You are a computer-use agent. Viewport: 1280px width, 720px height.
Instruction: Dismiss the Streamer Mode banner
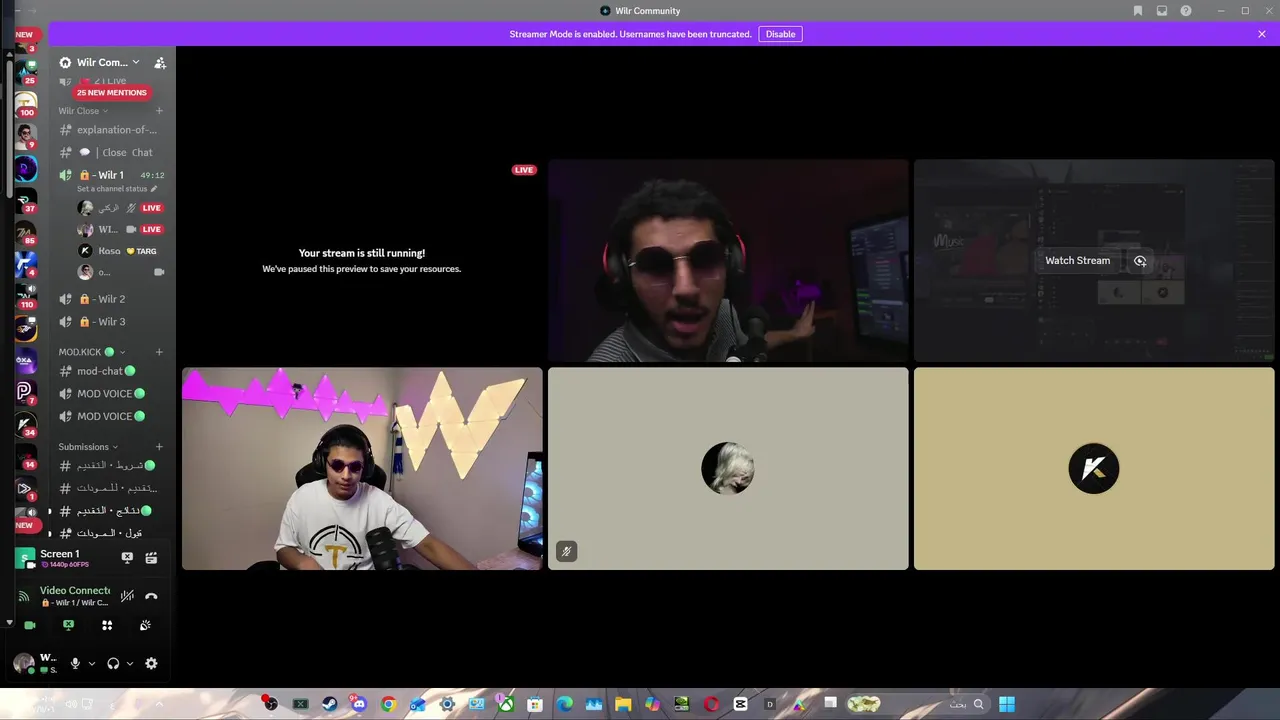(x=1262, y=34)
